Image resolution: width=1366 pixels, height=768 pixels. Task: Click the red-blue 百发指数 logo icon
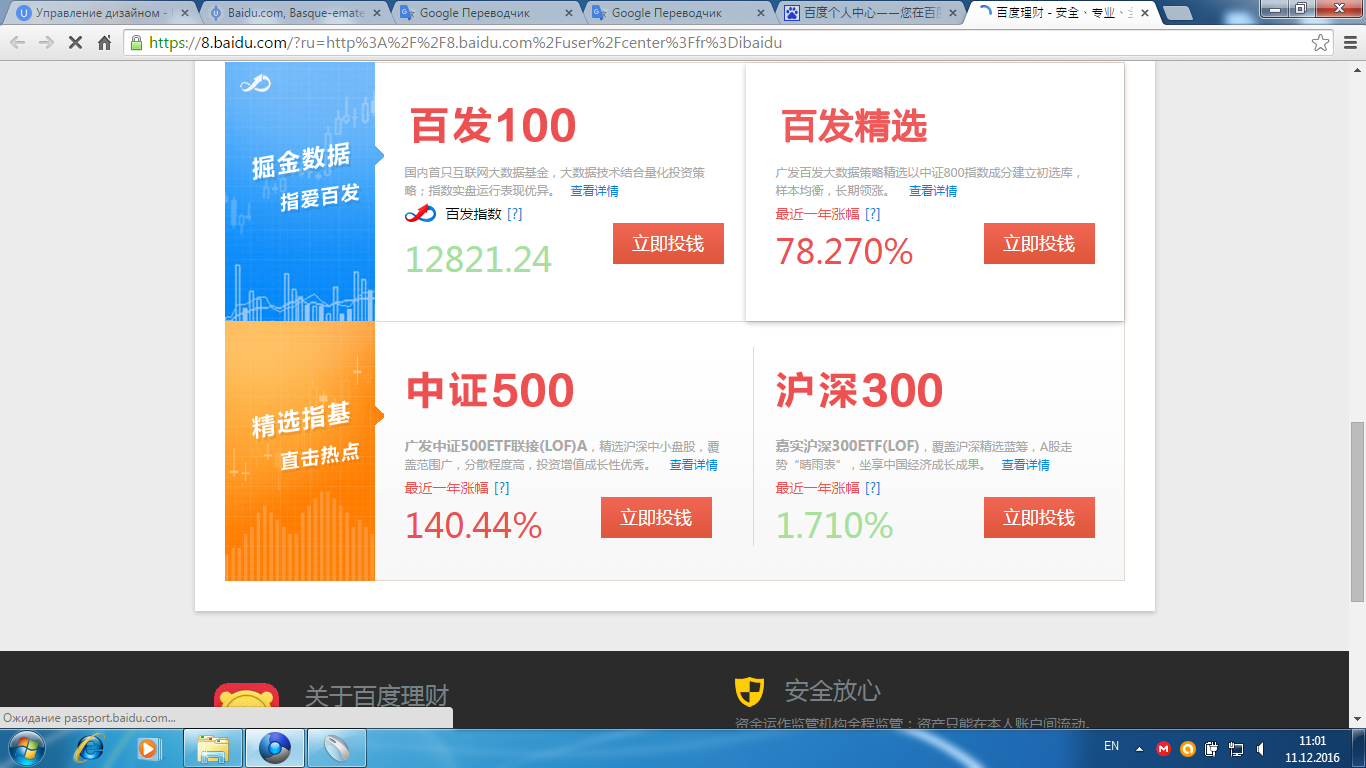pos(420,214)
